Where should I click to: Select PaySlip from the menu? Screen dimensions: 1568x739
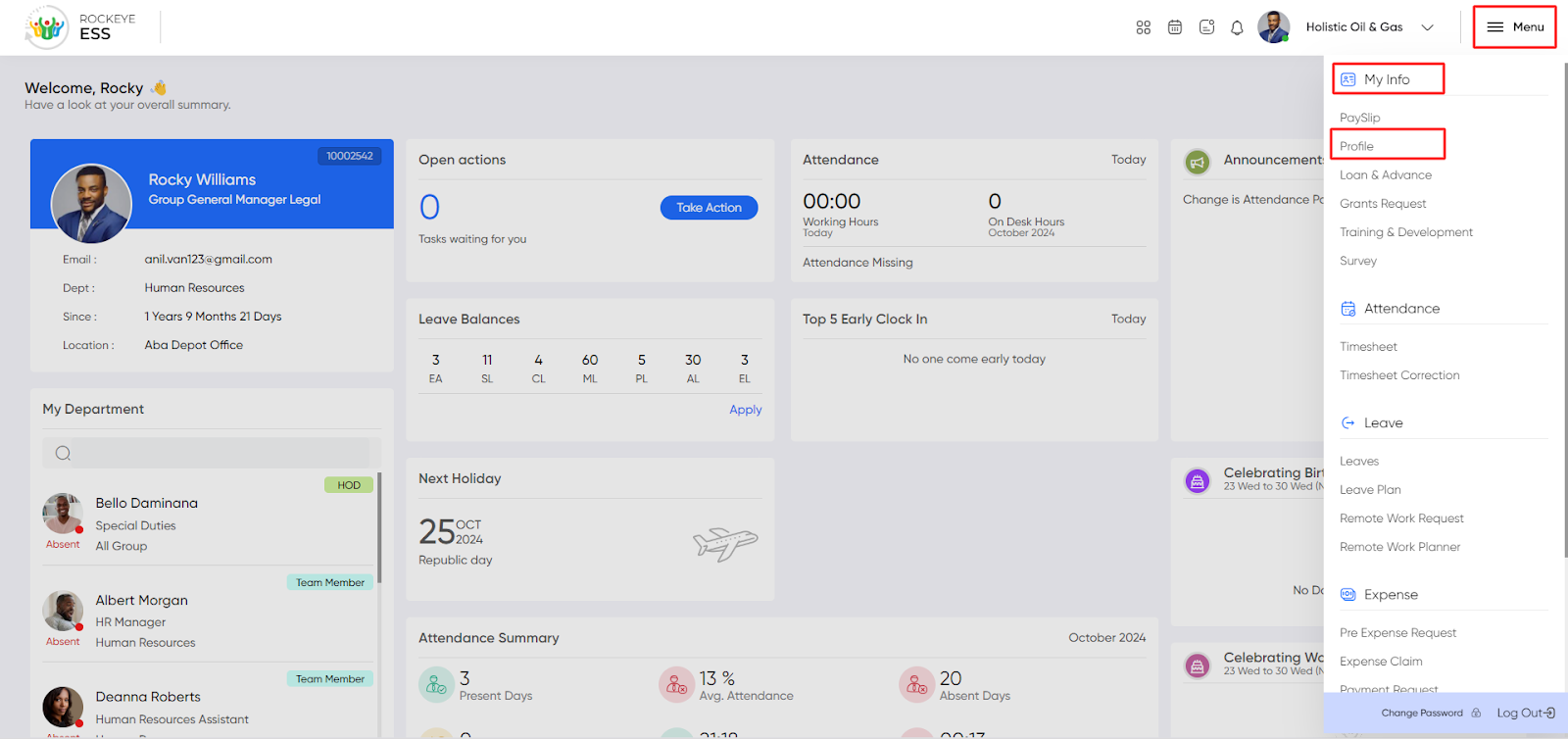pos(1359,118)
